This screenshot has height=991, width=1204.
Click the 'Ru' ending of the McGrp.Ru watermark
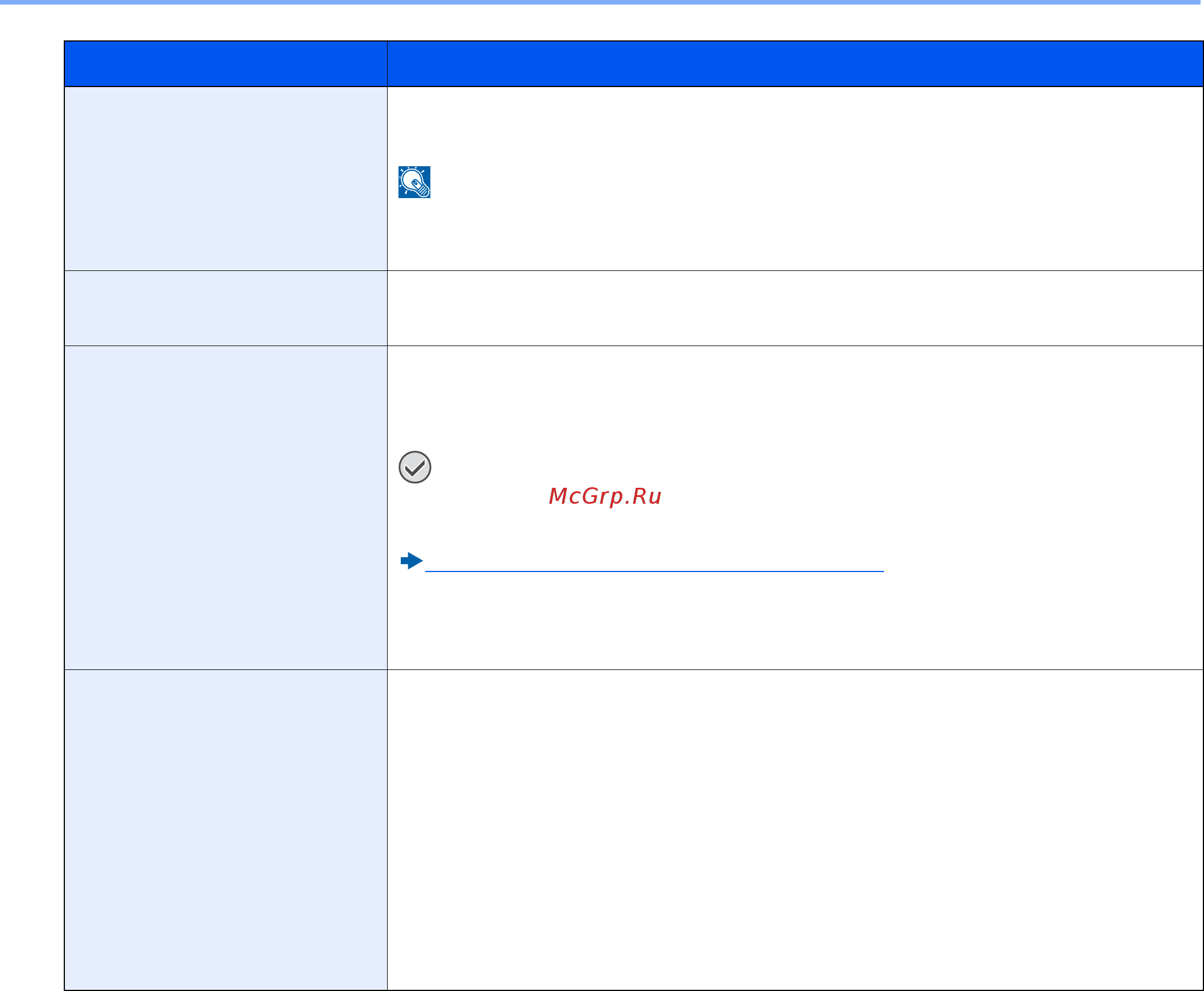tap(647, 496)
